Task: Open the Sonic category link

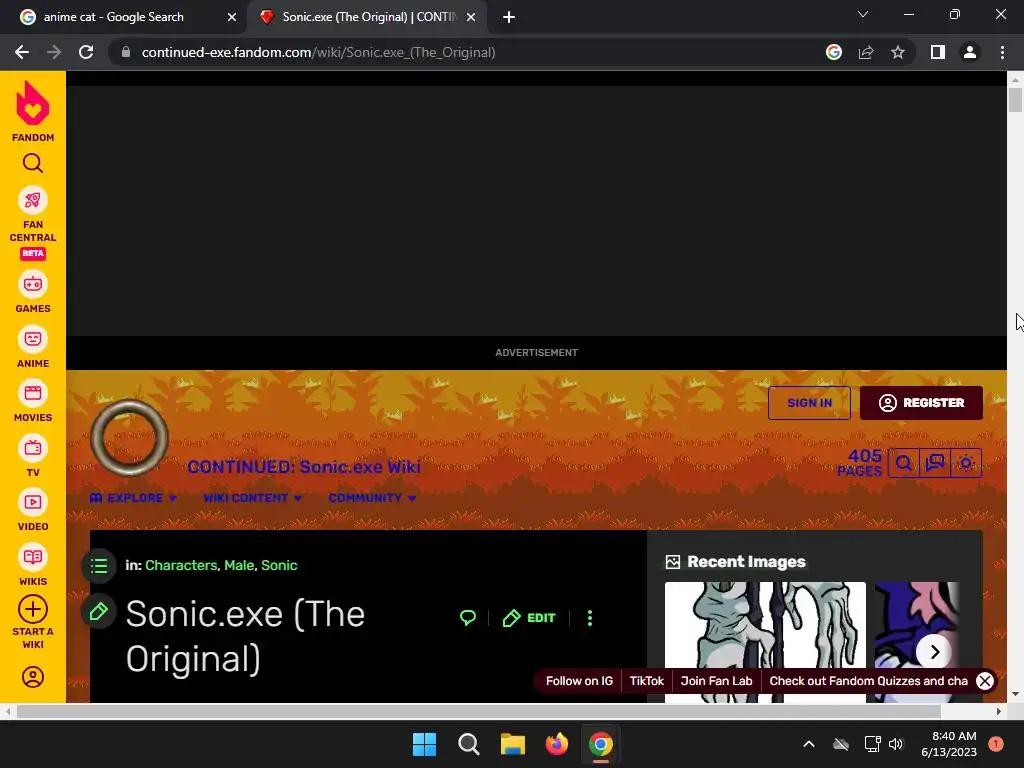Action: (x=279, y=566)
